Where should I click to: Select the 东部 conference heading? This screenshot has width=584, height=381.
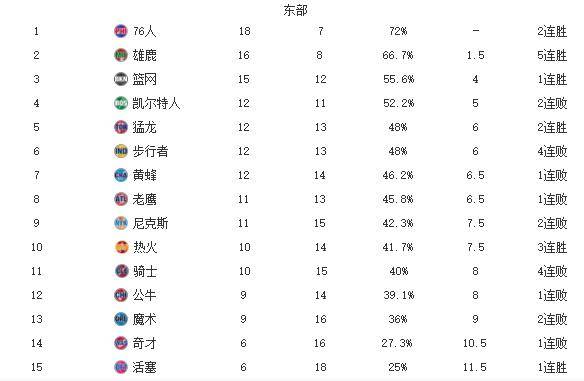tap(295, 10)
